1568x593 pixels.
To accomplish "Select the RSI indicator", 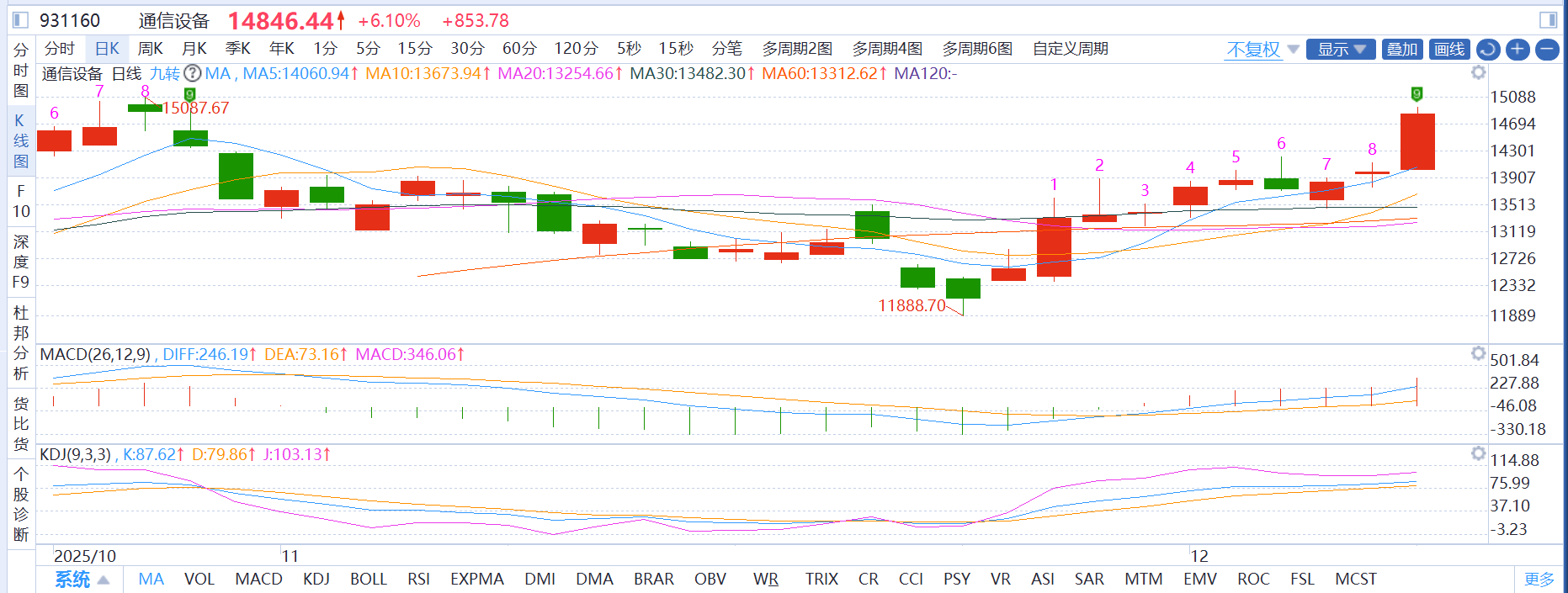I will (x=418, y=579).
